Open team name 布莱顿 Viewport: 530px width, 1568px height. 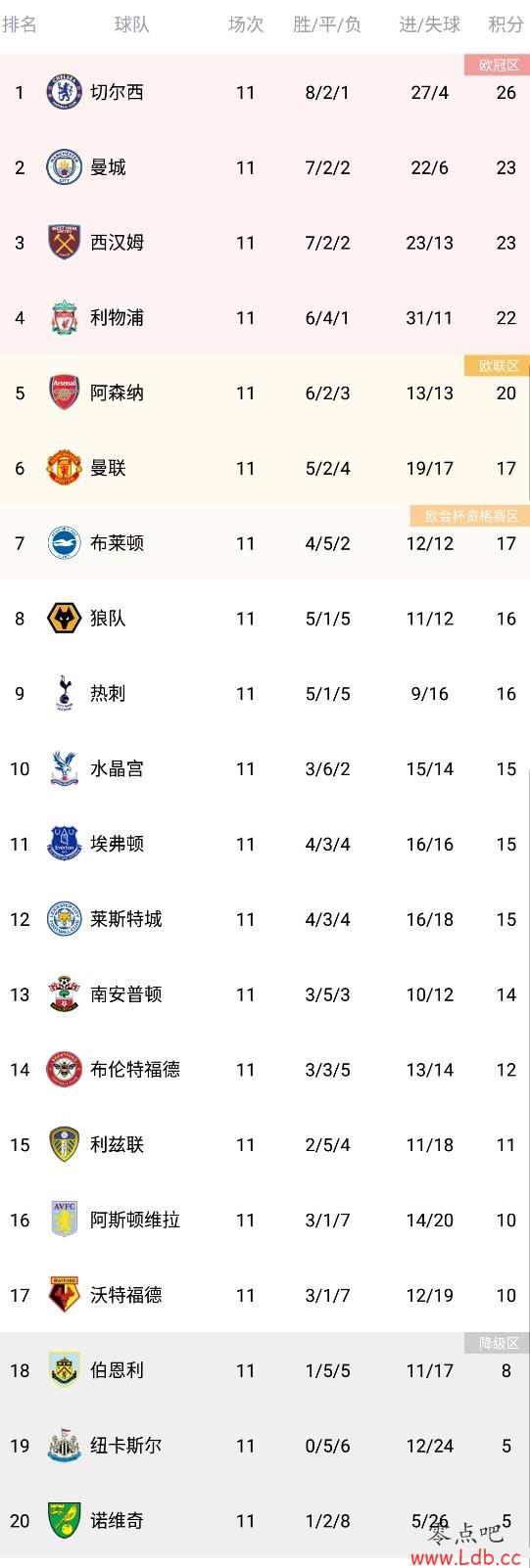tap(117, 543)
